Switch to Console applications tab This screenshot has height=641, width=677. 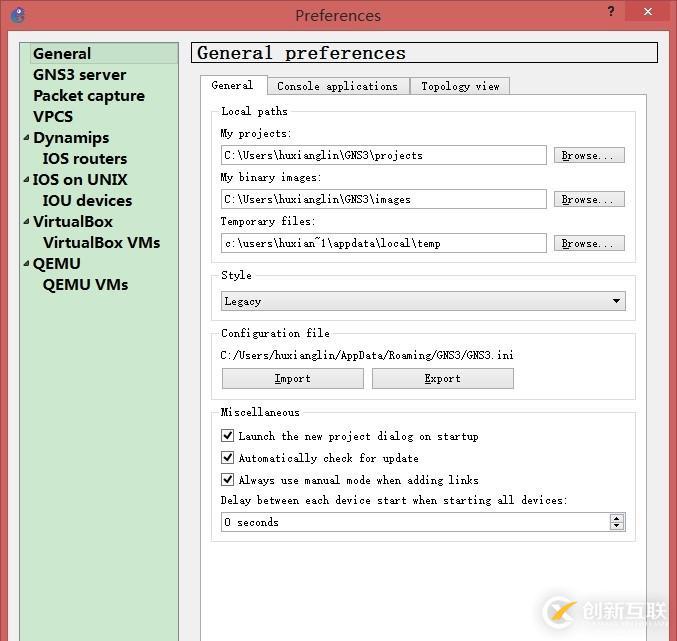coord(338,86)
